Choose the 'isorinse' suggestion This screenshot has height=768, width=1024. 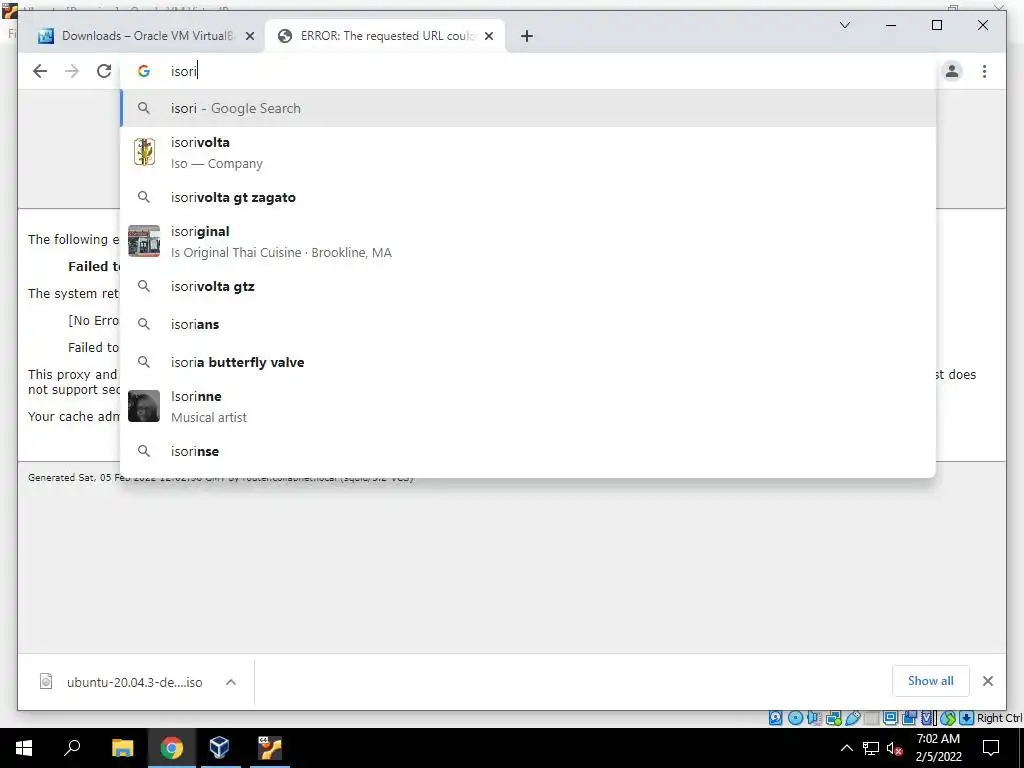(x=528, y=451)
